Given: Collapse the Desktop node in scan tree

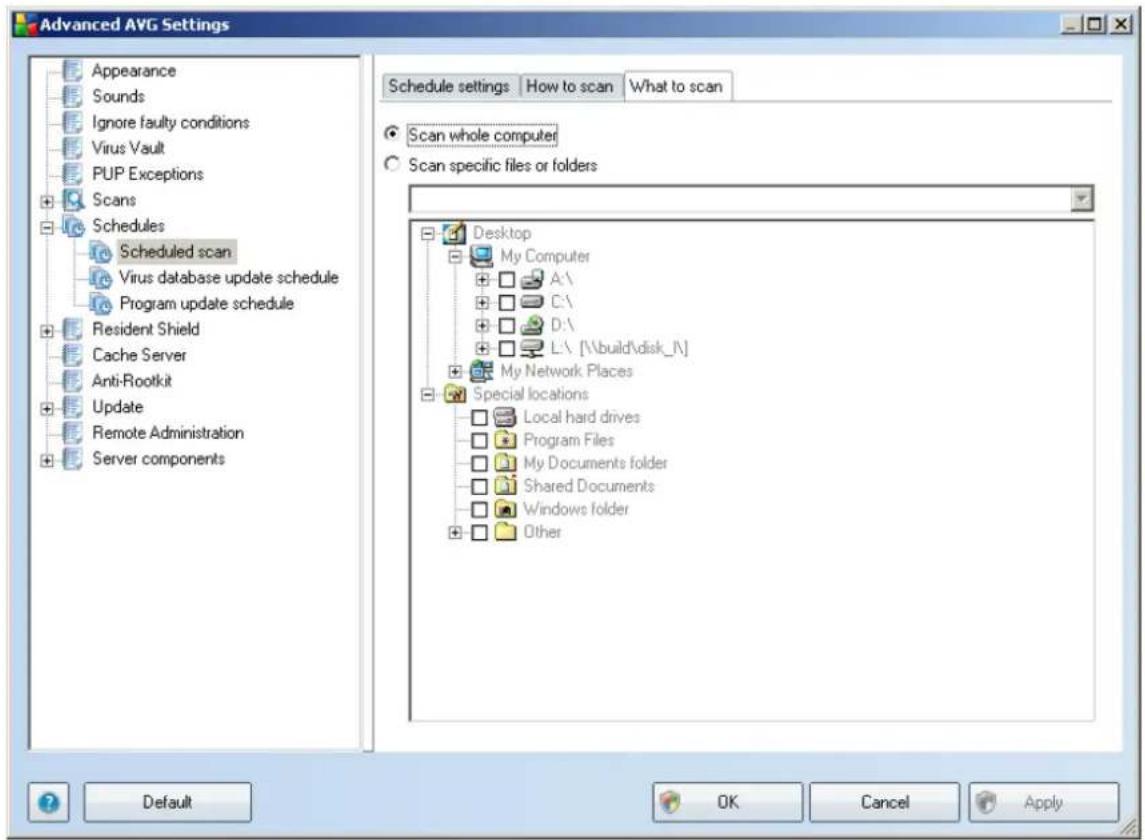Looking at the screenshot, I should click(428, 234).
